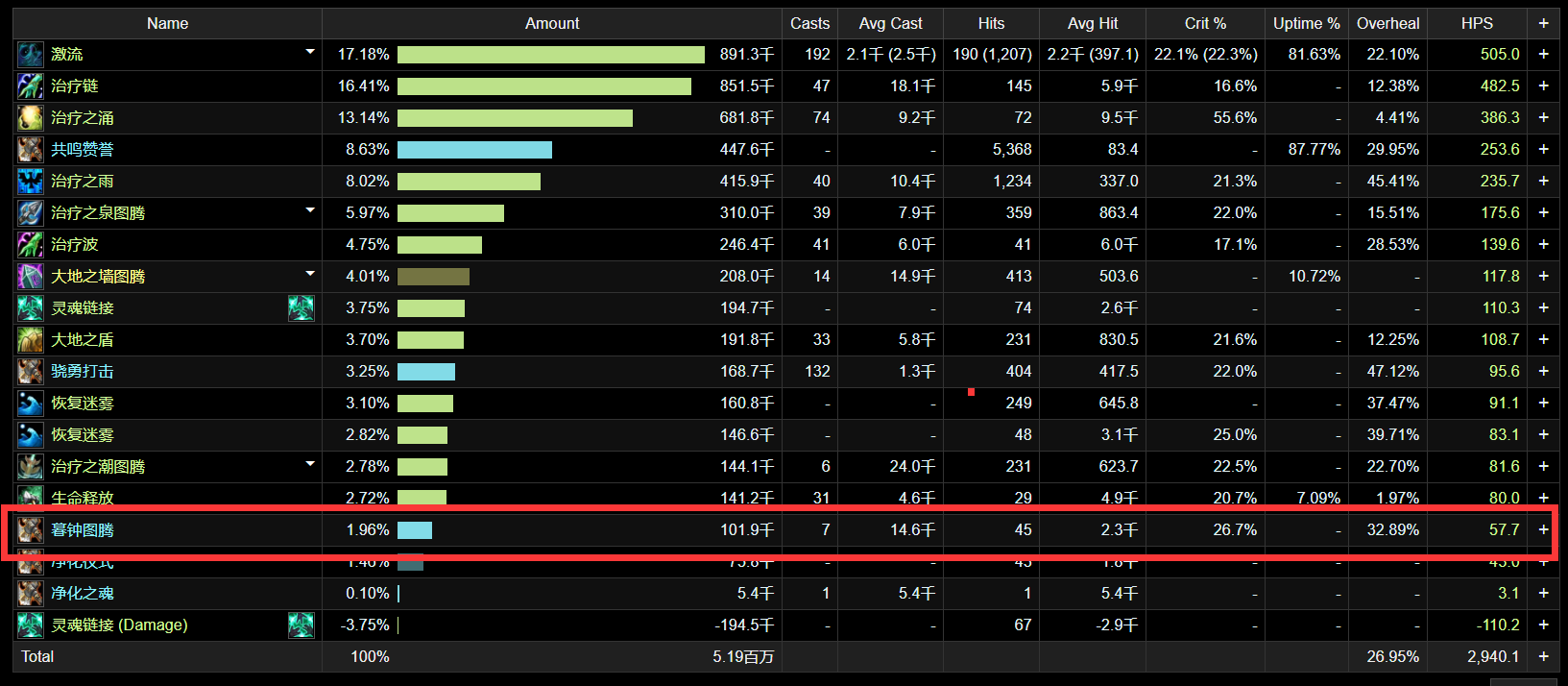This screenshot has width=1568, height=686.
Task: Open the 大地之盾 spell link
Action: coord(83,340)
